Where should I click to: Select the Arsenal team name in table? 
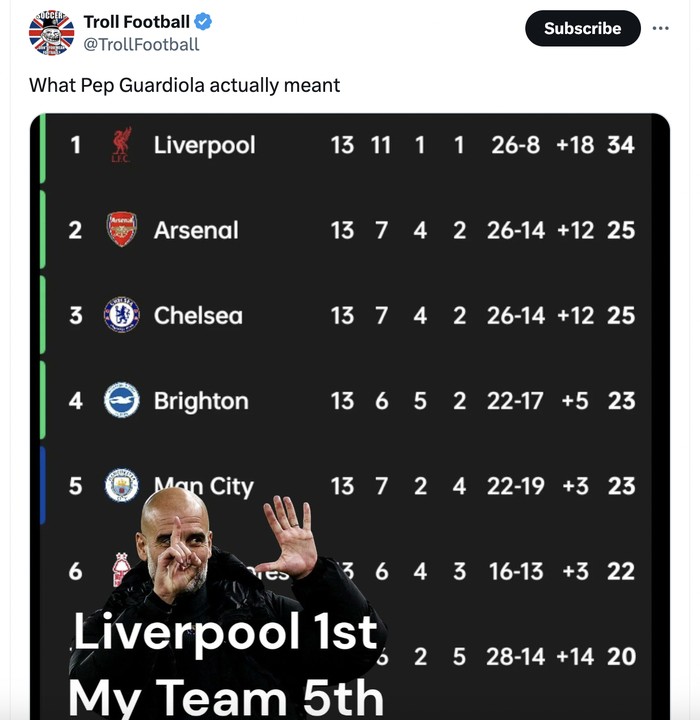pos(196,230)
